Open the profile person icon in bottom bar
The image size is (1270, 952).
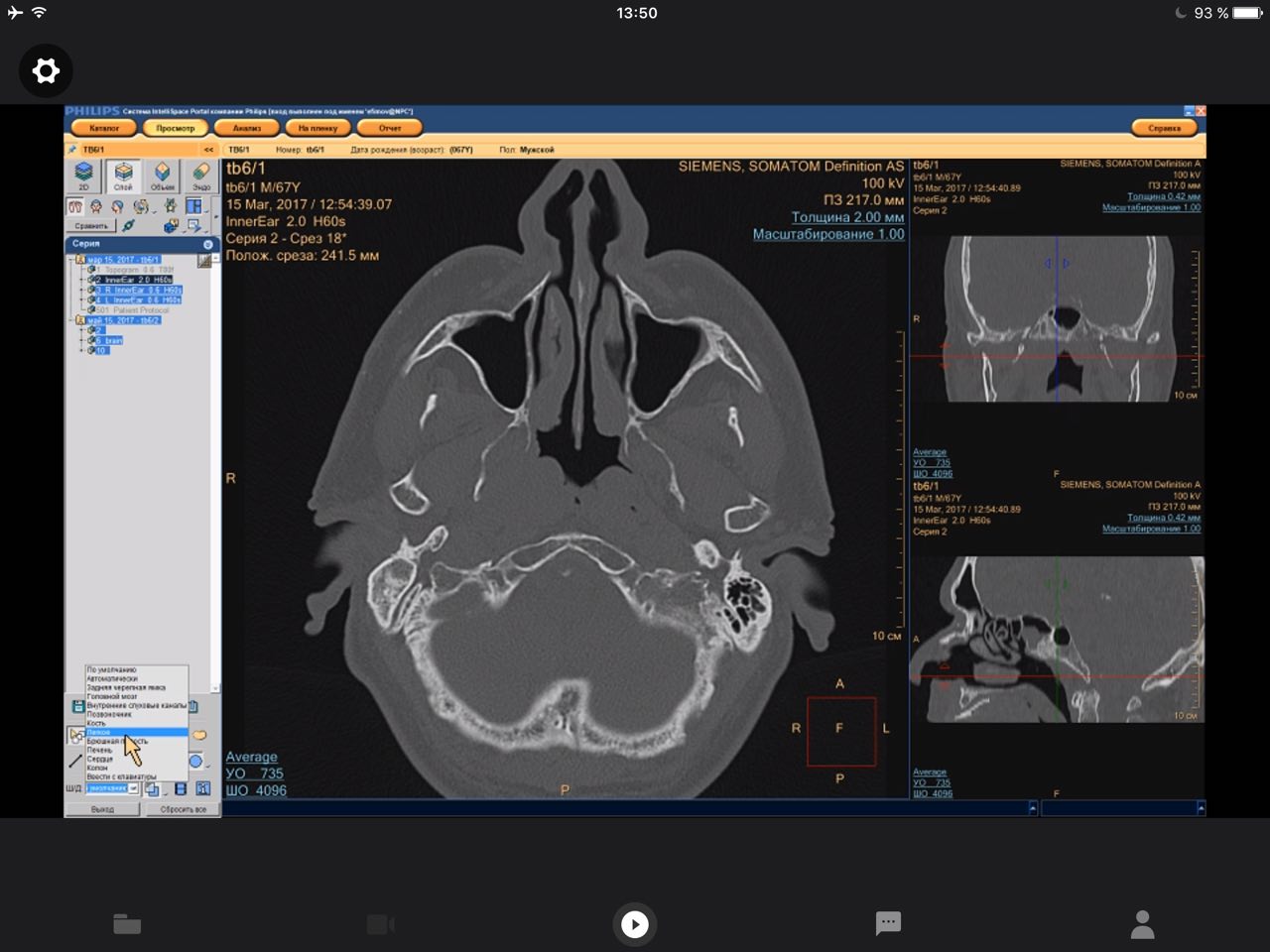coord(1143,924)
